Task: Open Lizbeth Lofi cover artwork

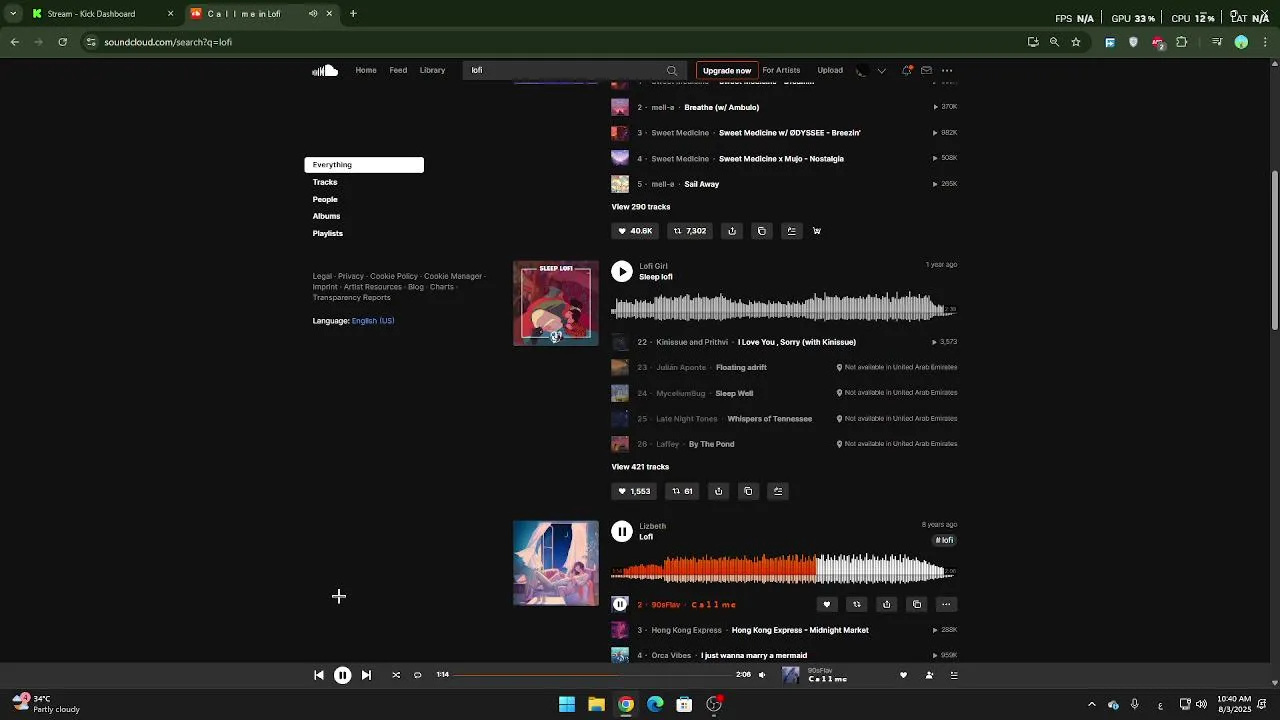Action: coord(556,563)
